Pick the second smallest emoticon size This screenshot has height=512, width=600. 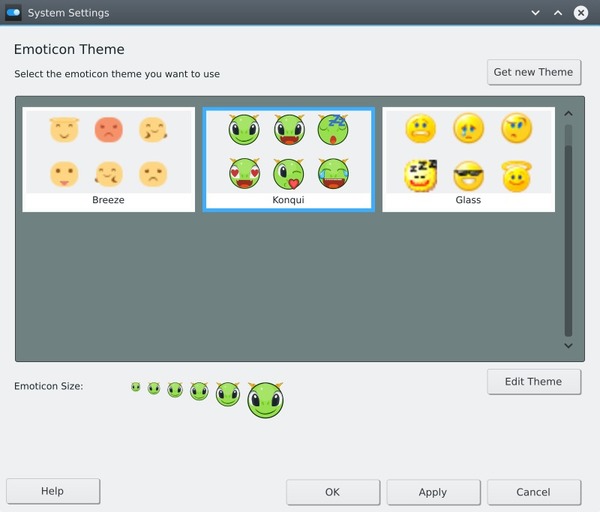[x=154, y=388]
